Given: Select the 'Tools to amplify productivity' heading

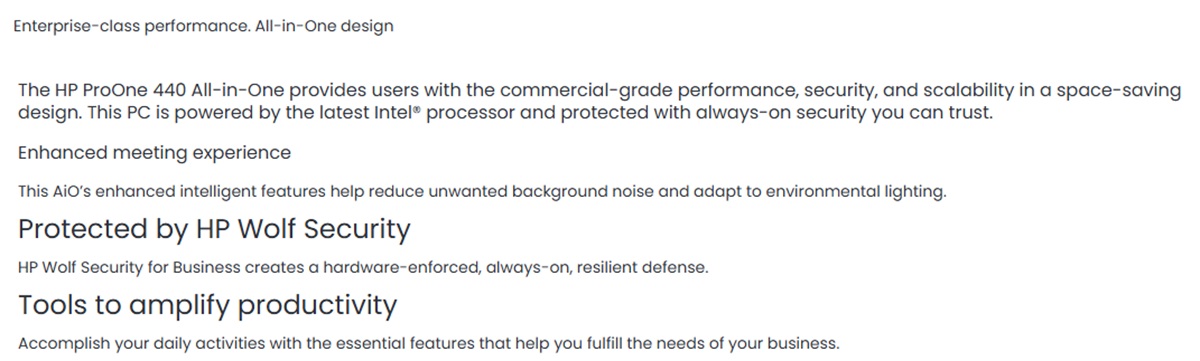Looking at the screenshot, I should click(207, 305).
